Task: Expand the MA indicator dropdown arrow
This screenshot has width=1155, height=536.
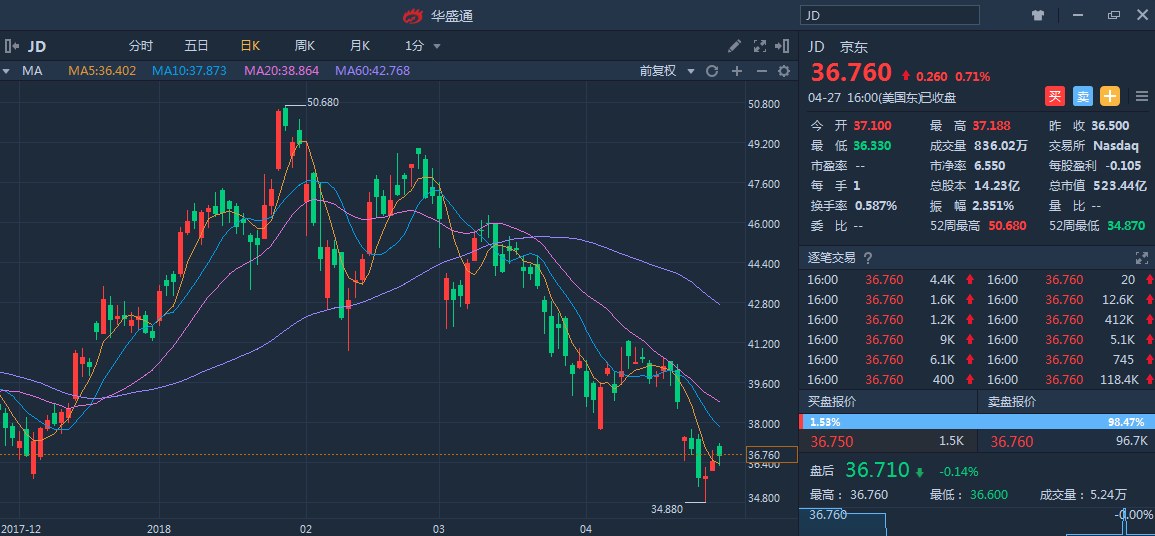Action: (6, 71)
